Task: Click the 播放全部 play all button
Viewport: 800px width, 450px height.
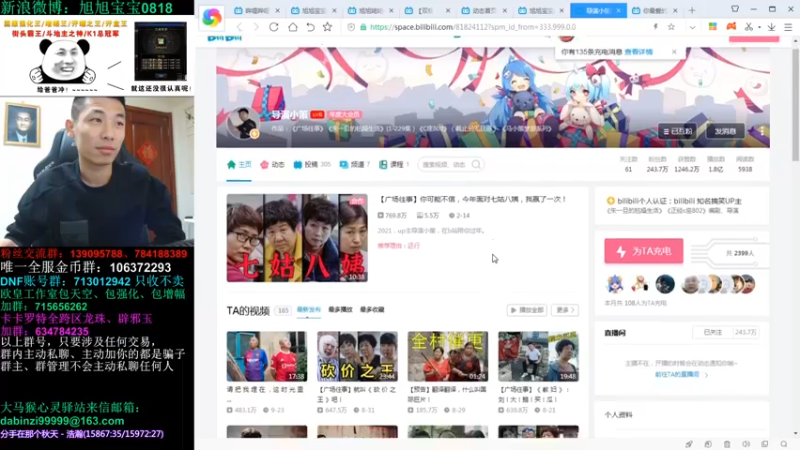Action: point(527,310)
